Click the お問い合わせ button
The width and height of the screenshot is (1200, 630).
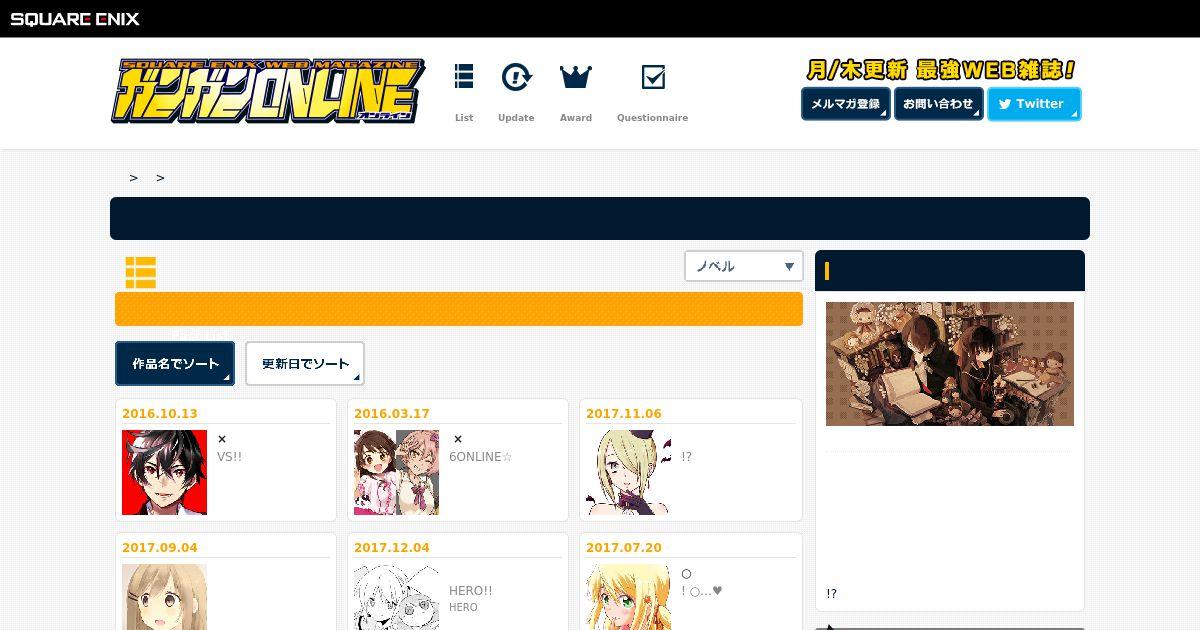(939, 104)
